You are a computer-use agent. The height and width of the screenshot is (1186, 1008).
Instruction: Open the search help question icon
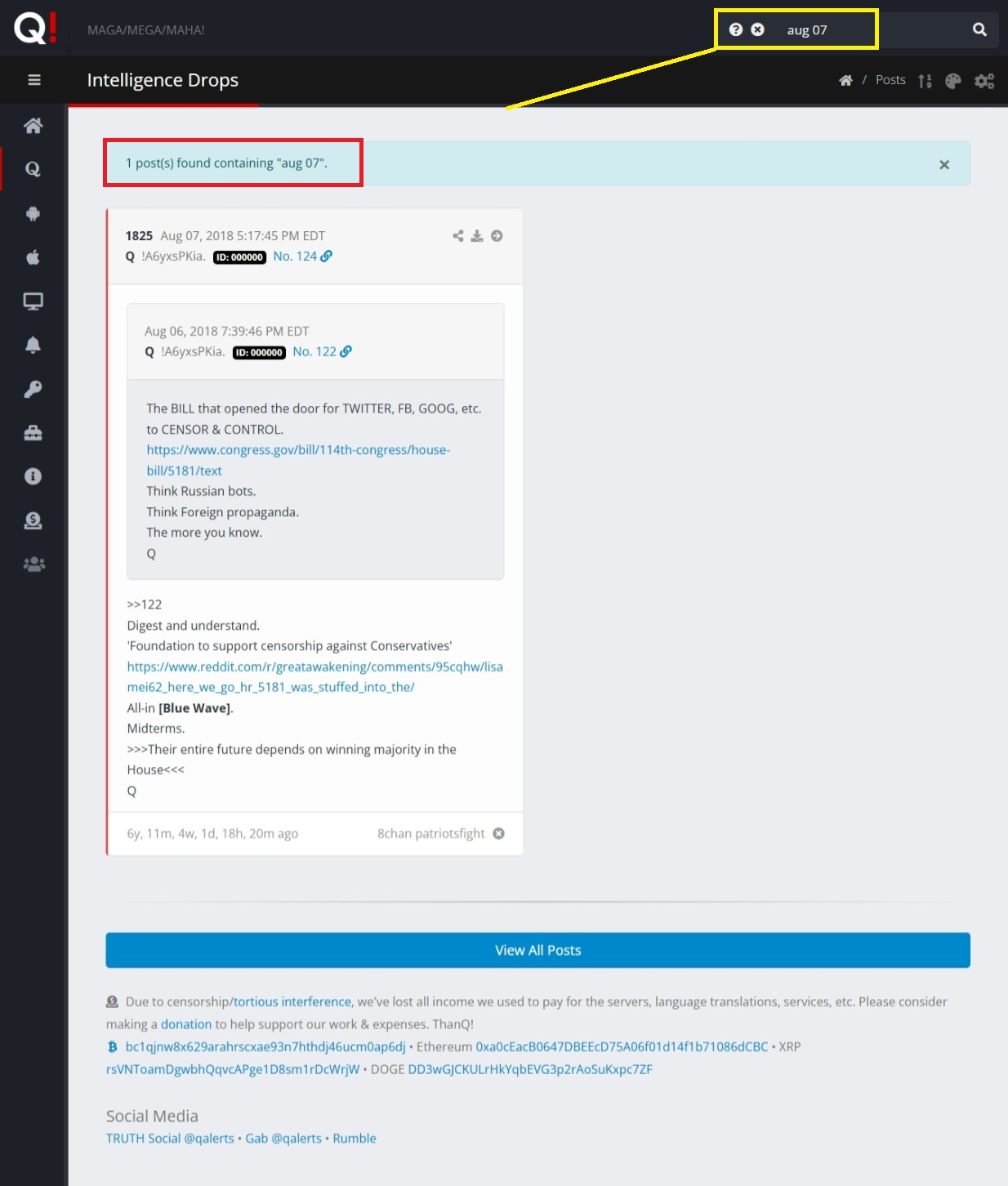pos(736,29)
